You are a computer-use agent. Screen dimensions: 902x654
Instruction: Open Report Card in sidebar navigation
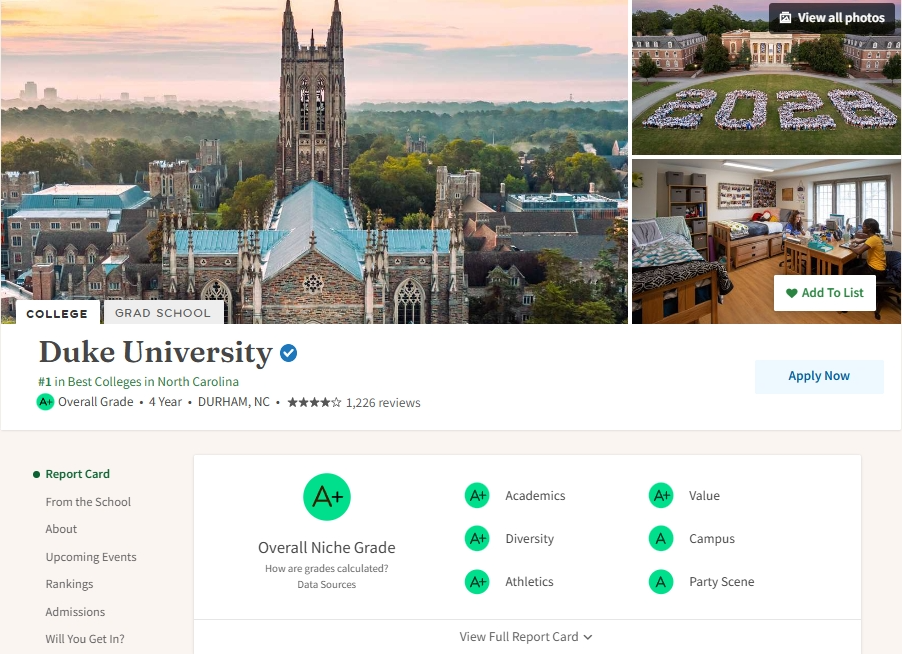pyautogui.click(x=78, y=474)
